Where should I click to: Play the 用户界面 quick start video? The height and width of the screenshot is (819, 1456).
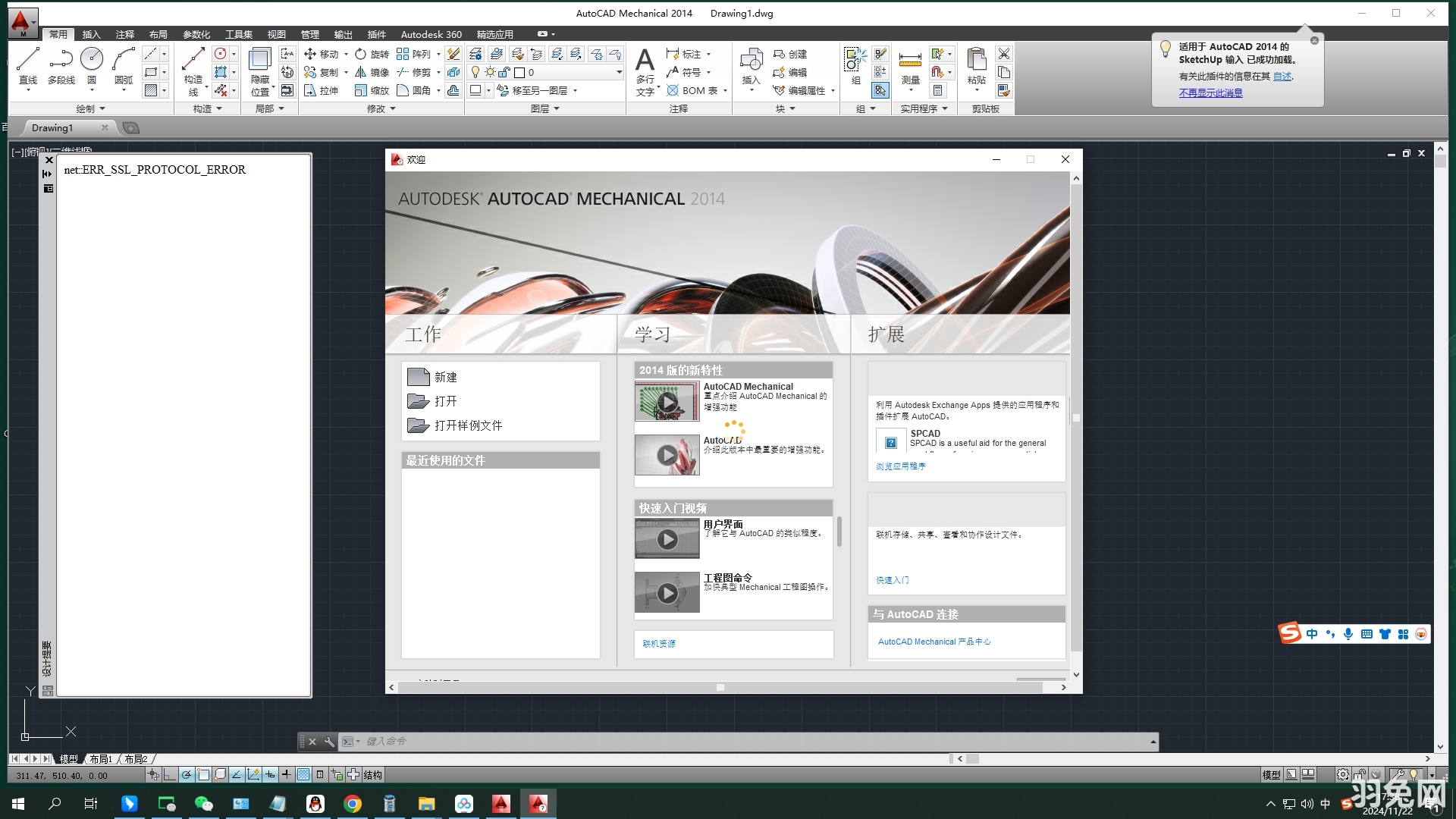(x=667, y=539)
